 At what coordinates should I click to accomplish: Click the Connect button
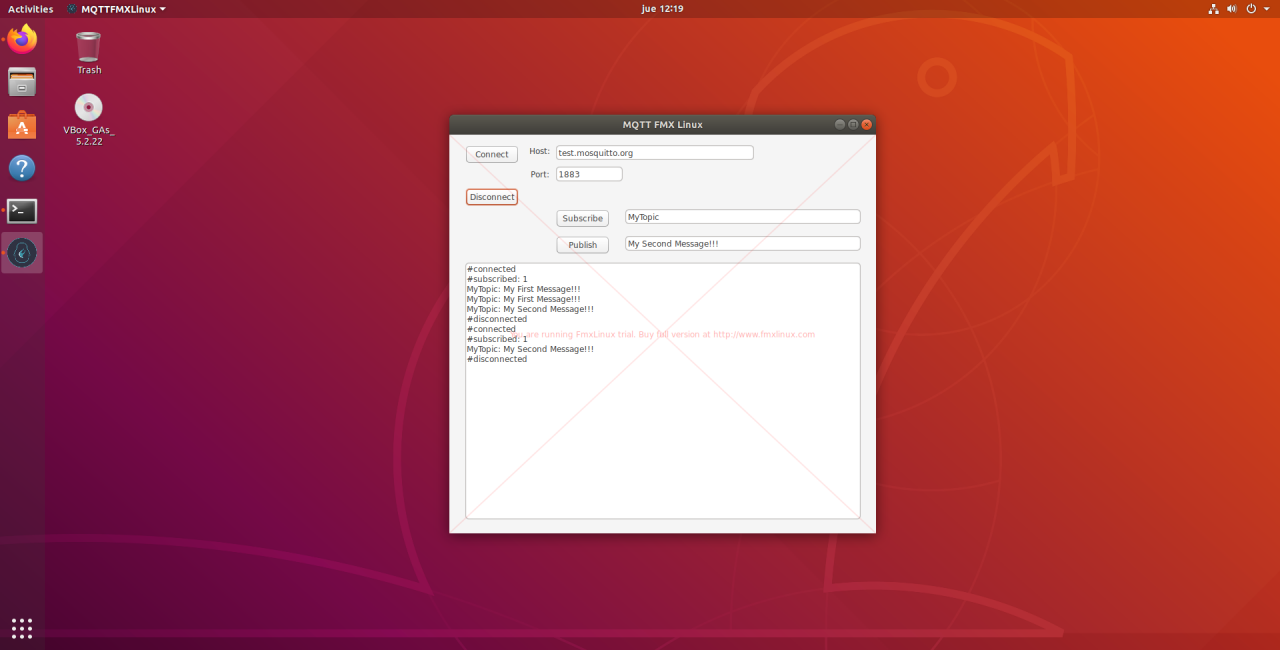(492, 154)
